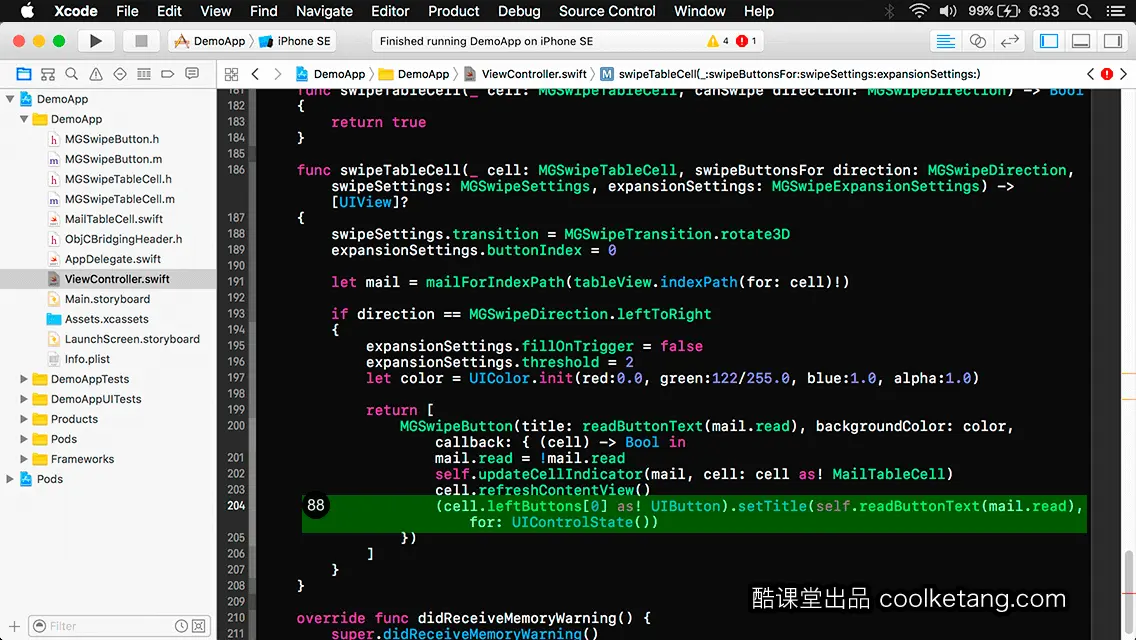Toggle the Debug area
Screen dimensions: 1136x640
(1081, 41)
